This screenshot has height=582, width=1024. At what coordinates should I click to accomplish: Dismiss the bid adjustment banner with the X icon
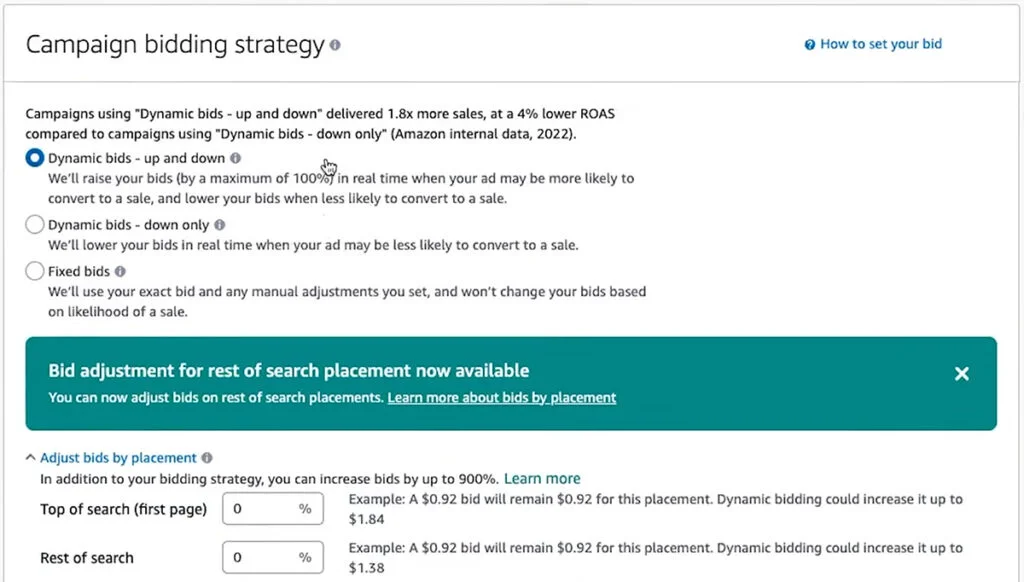(962, 373)
